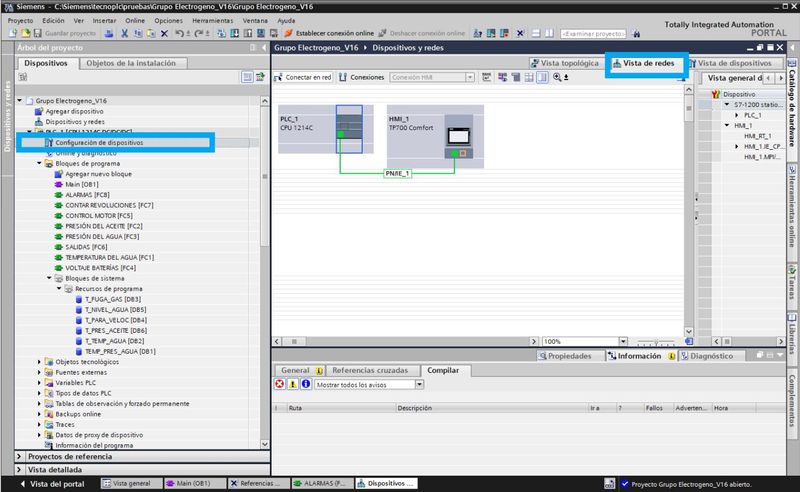Click the split editor horizontally icon
This screenshot has height=492, width=800.
(536, 33)
